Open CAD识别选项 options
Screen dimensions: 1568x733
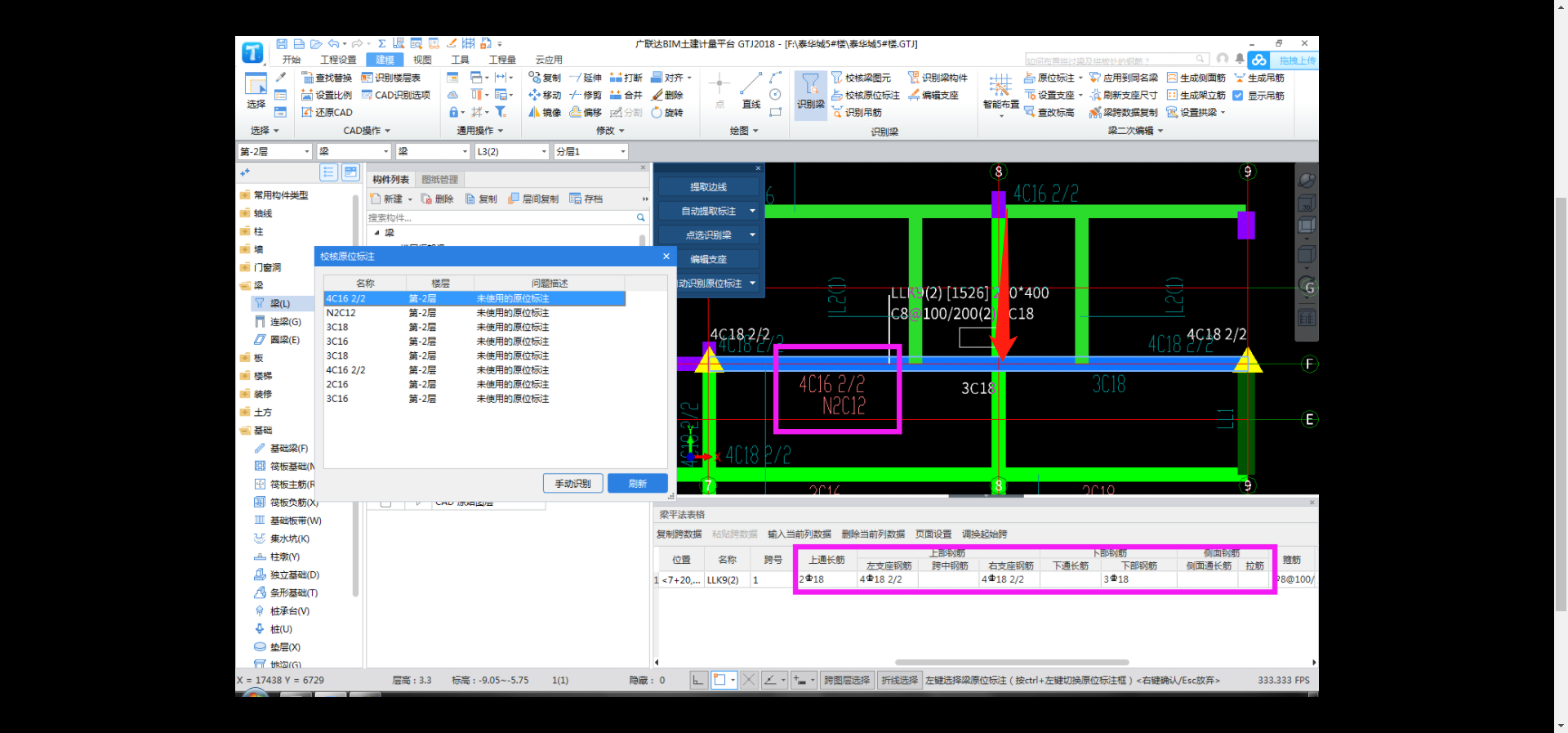coord(396,95)
